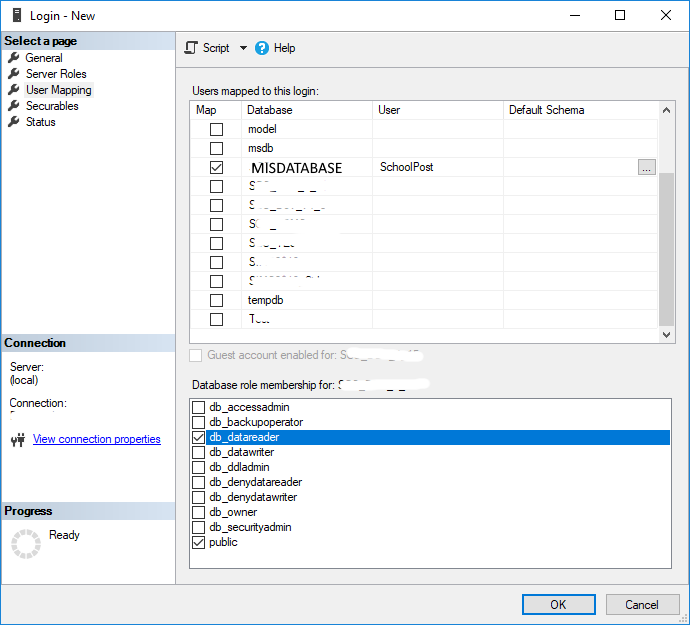Click Cancel to dismiss the dialog
690x625 pixels.
coord(642,604)
